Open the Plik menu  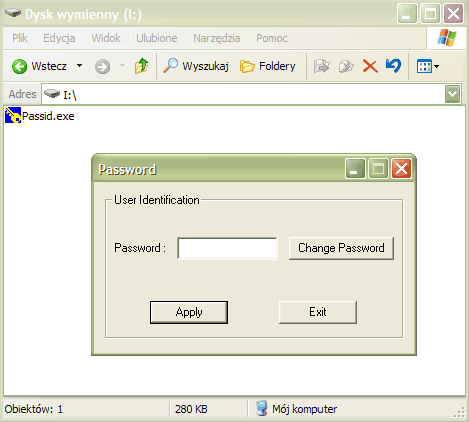(x=20, y=38)
